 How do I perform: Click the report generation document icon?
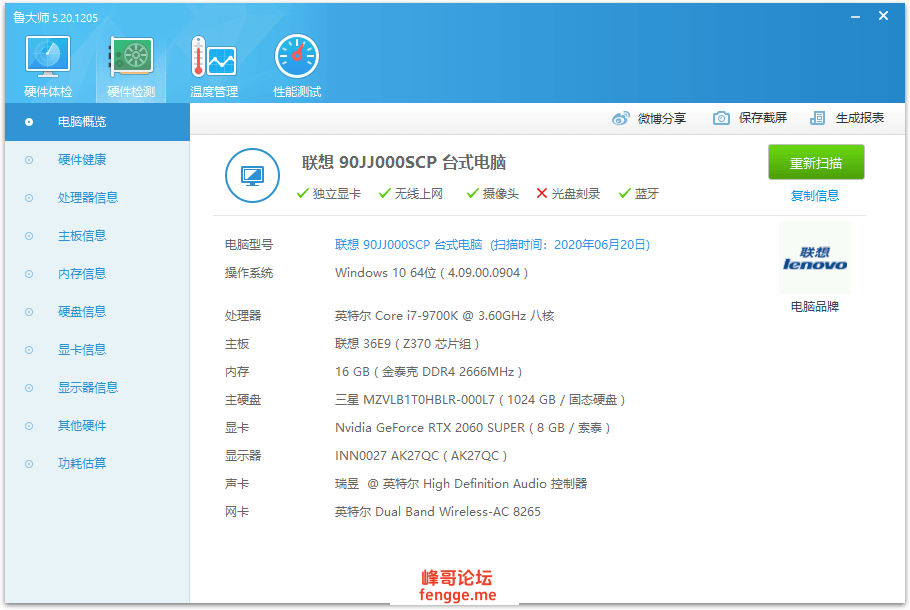(x=817, y=118)
